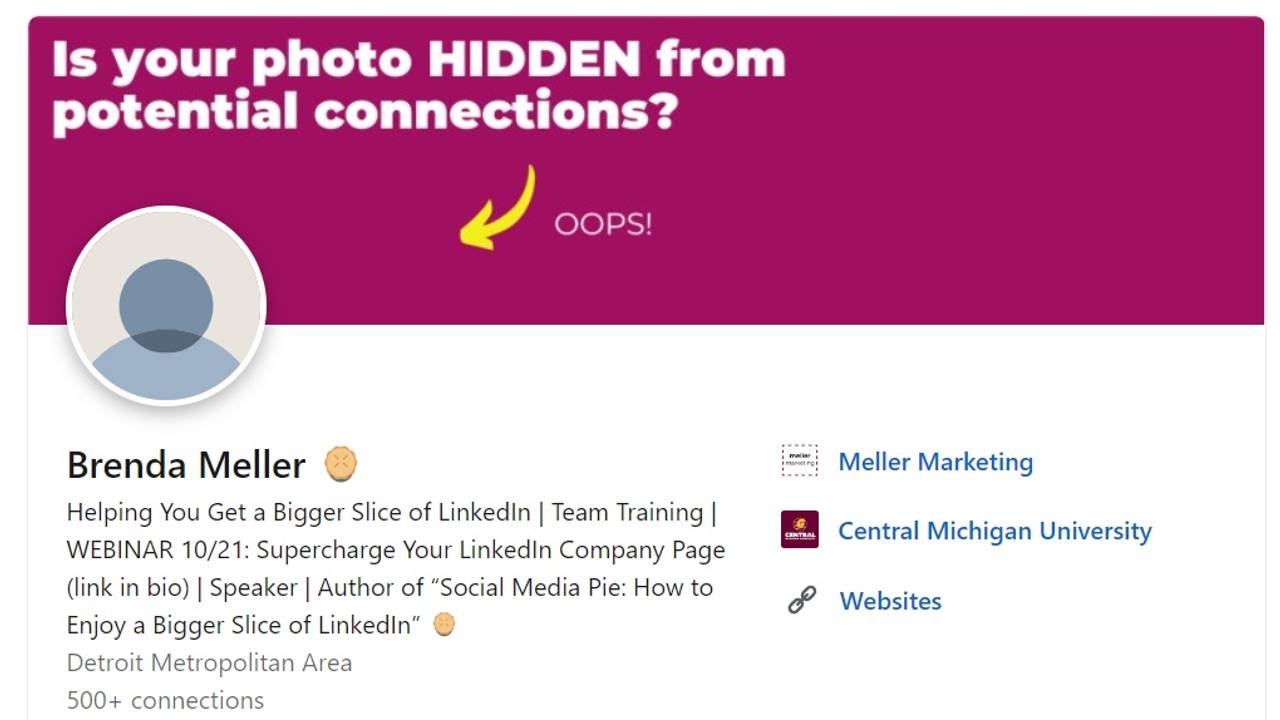Open the Meller Marketing page link
This screenshot has height=720, width=1280.
pos(936,461)
